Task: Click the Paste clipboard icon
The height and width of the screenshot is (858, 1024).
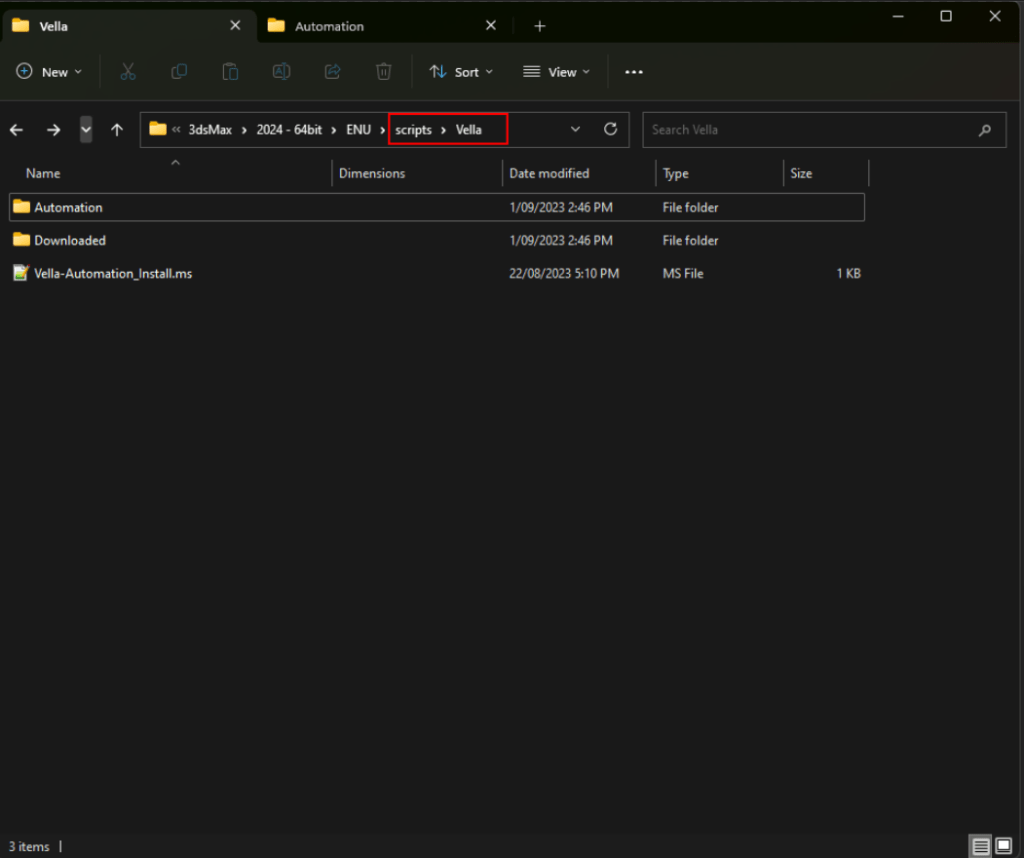Action: pyautogui.click(x=230, y=72)
